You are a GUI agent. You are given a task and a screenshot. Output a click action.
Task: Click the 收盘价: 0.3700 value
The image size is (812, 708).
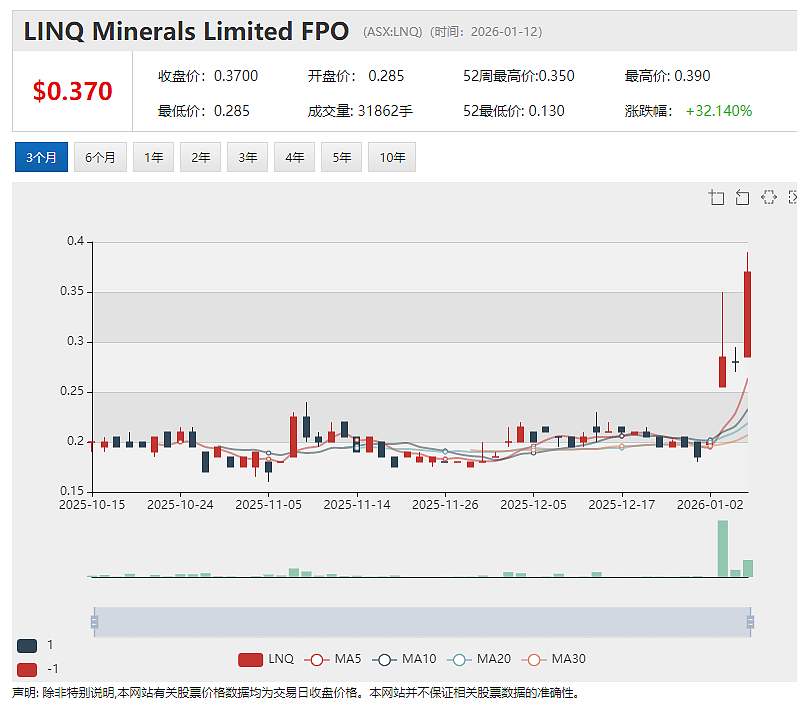coord(208,76)
